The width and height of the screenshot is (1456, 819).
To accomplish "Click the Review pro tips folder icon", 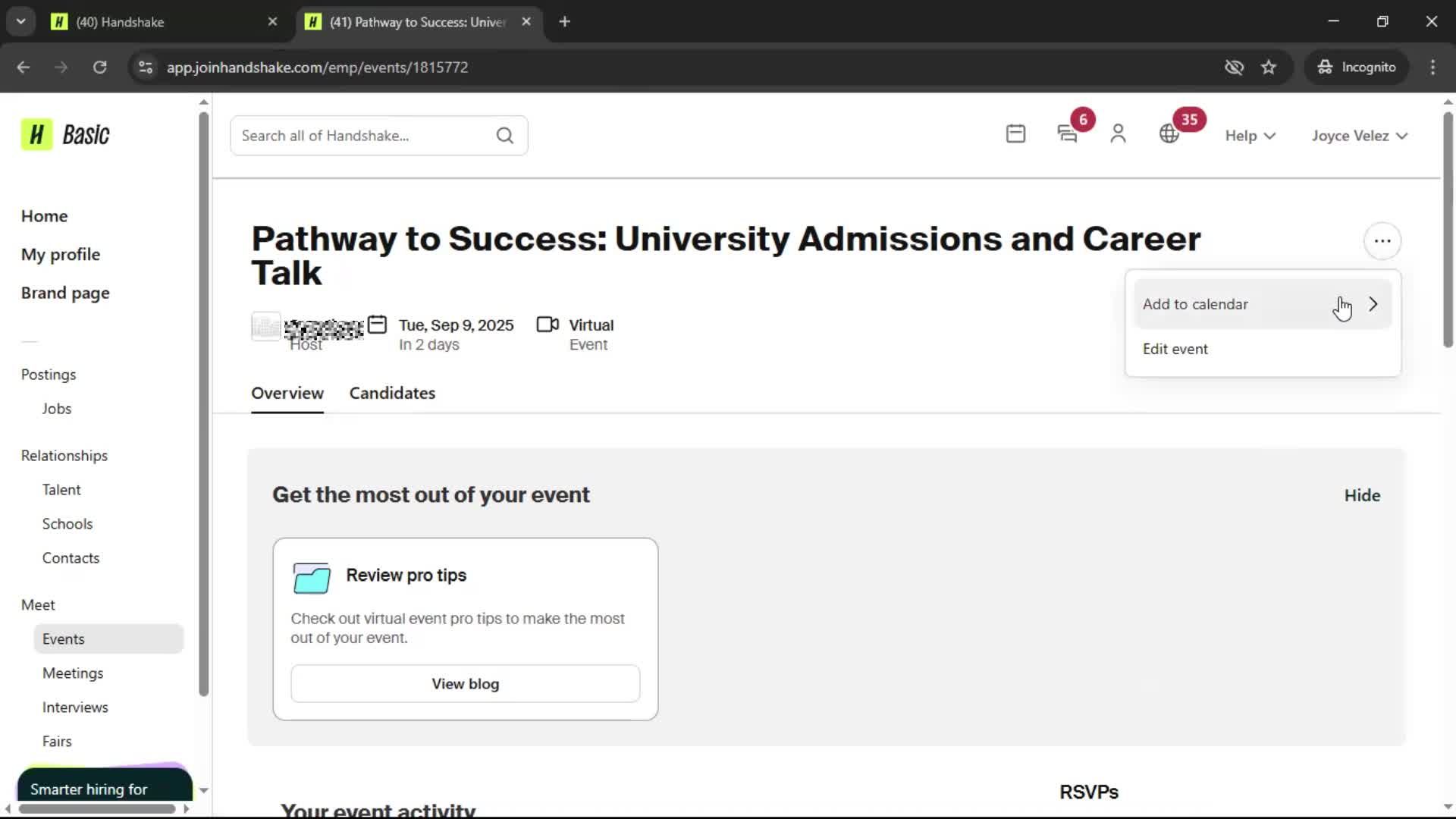I will (312, 579).
